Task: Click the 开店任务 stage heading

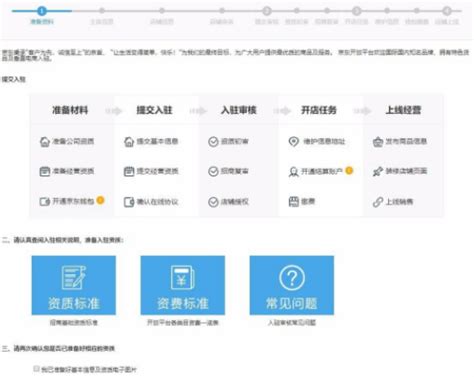Action: [x=319, y=110]
